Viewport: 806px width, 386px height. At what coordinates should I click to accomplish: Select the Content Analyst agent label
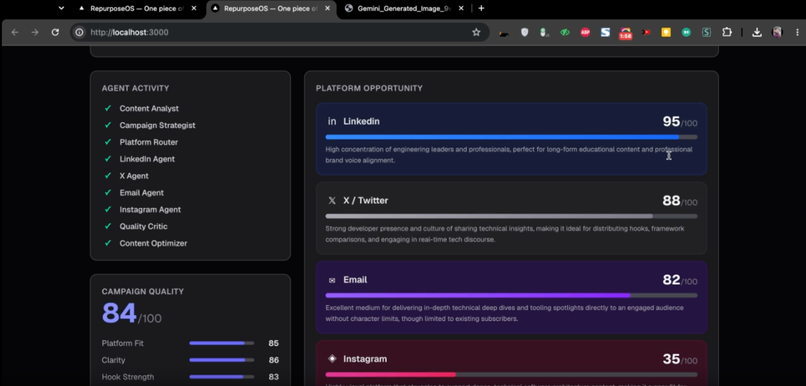tap(149, 108)
